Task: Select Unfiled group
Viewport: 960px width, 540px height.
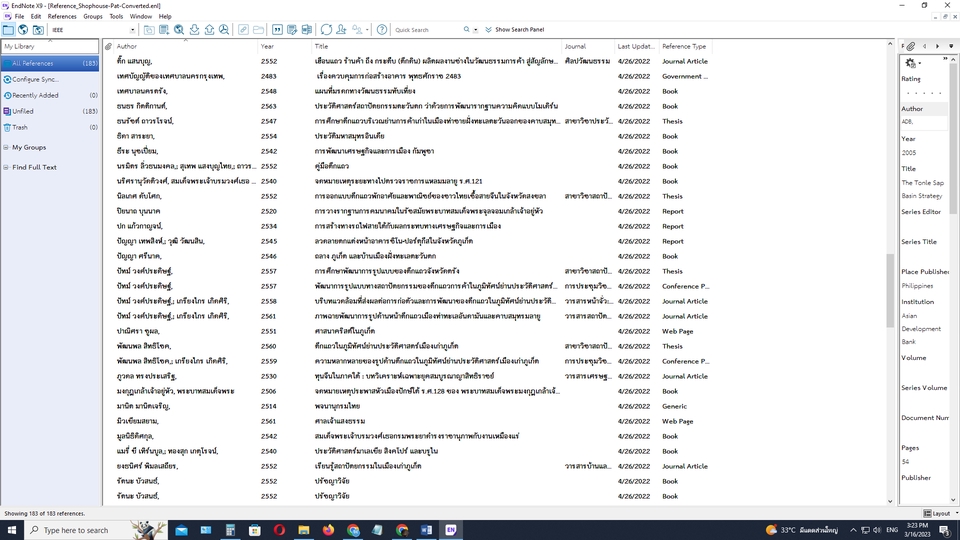Action: 50,111
